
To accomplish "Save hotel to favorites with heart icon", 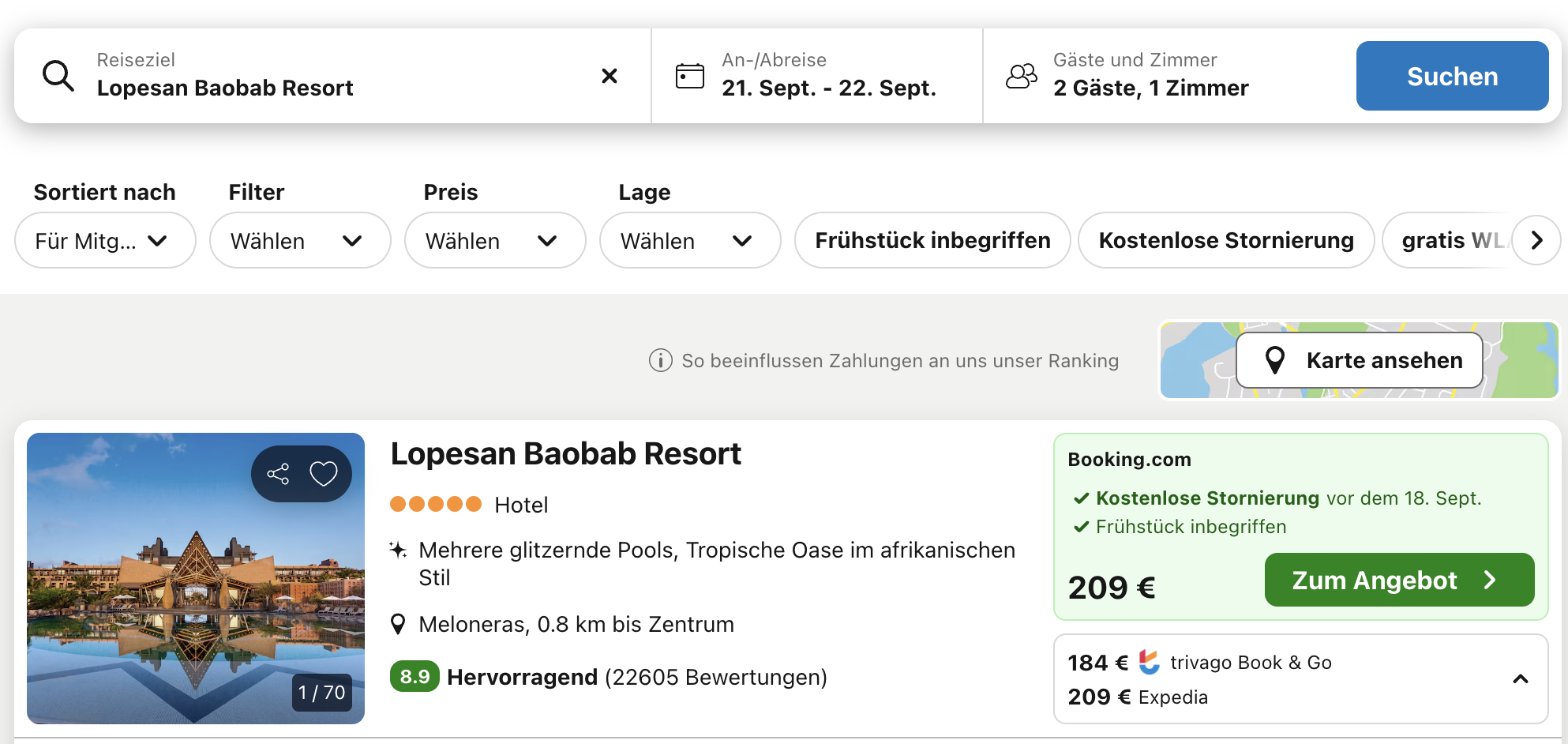I will point(324,474).
